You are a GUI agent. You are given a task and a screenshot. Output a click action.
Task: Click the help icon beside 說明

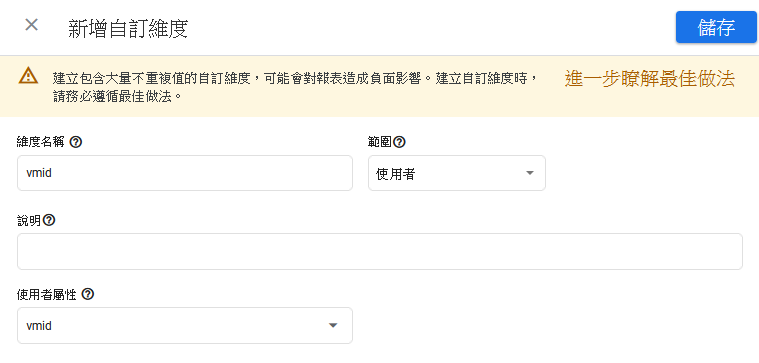(x=49, y=220)
